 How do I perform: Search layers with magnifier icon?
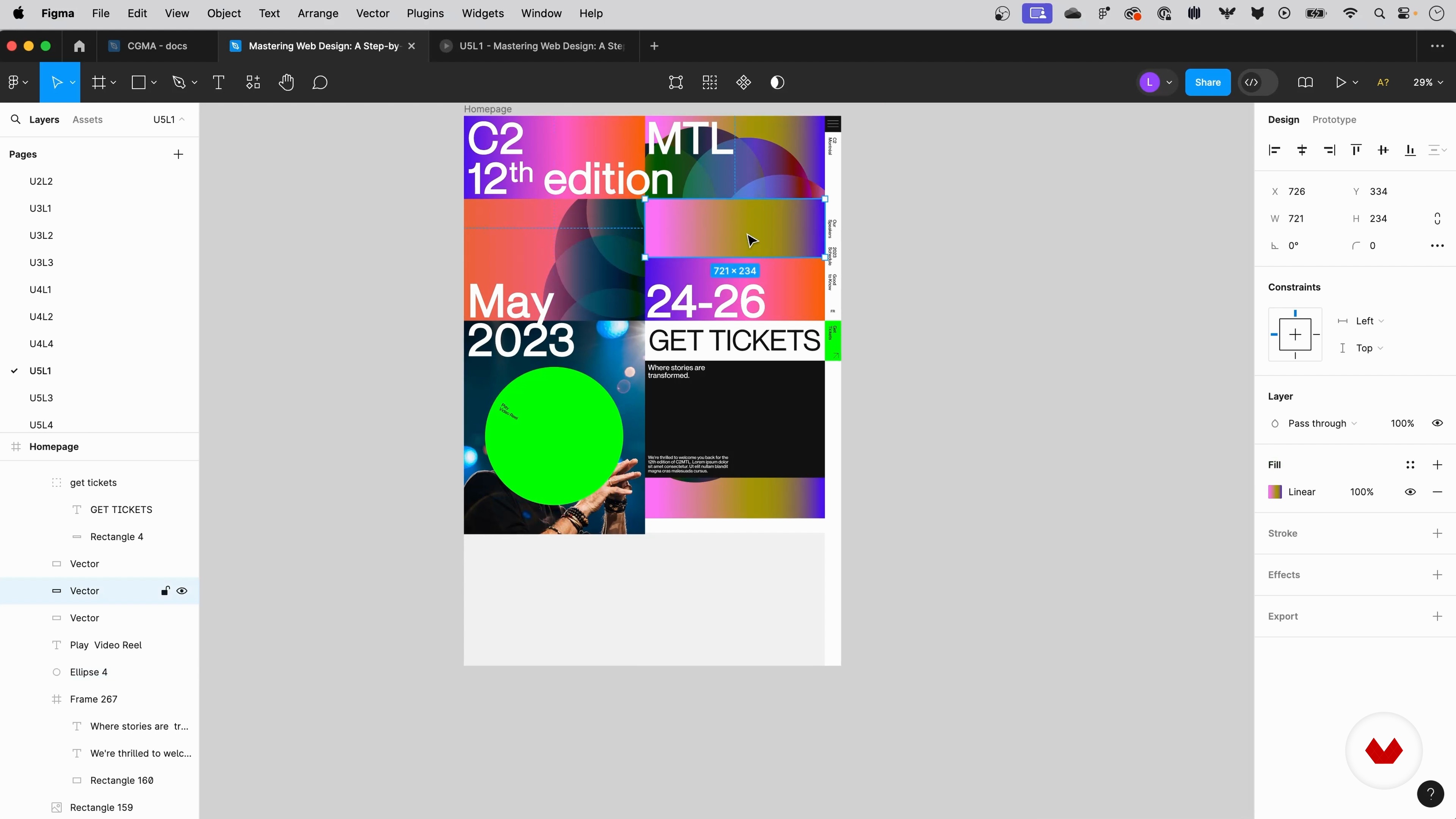pyautogui.click(x=16, y=119)
